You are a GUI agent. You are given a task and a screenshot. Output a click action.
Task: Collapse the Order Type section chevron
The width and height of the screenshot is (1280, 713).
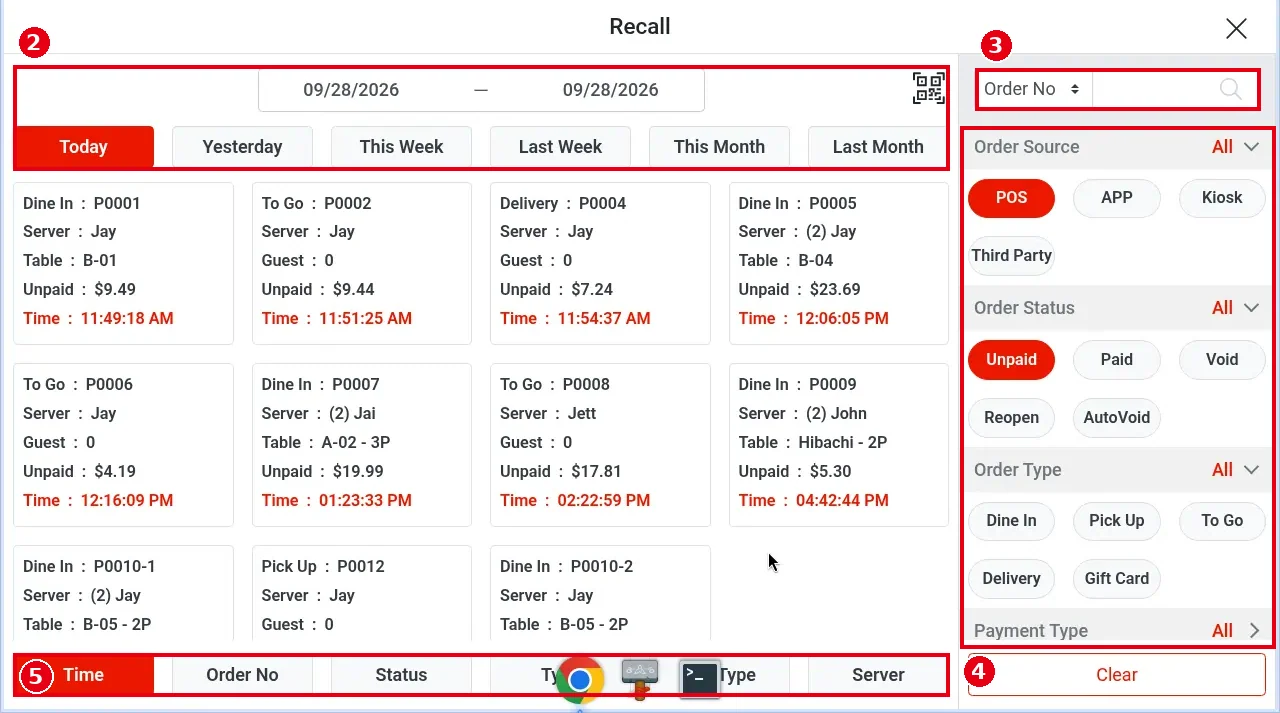coord(1251,470)
